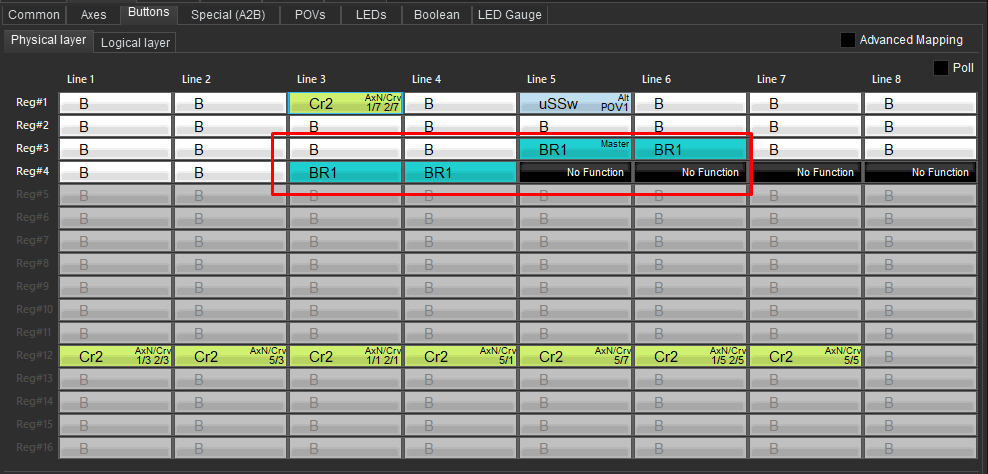The width and height of the screenshot is (988, 474).
Task: Select the Buttons tab
Action: [149, 13]
